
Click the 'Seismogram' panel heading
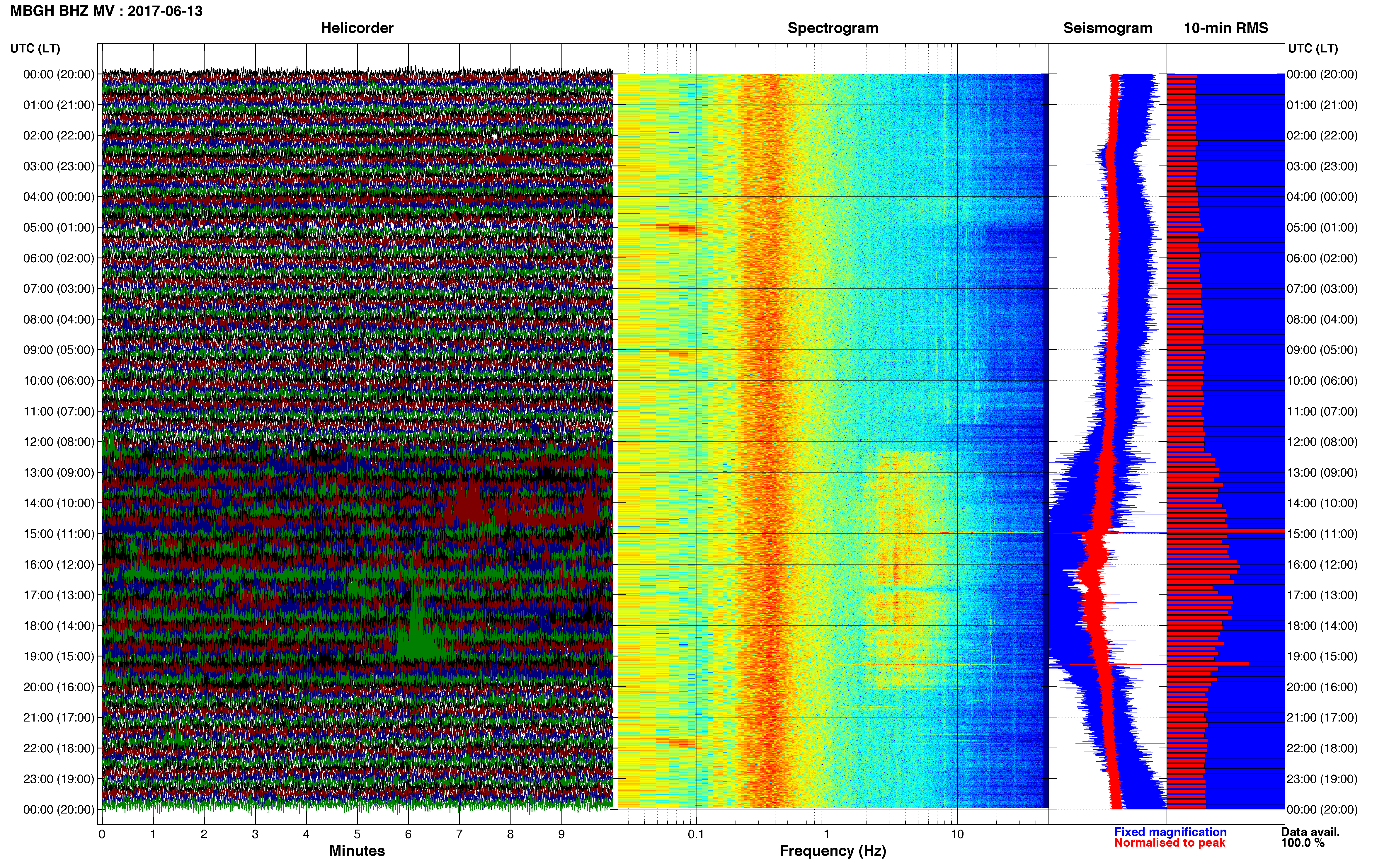tap(1108, 28)
